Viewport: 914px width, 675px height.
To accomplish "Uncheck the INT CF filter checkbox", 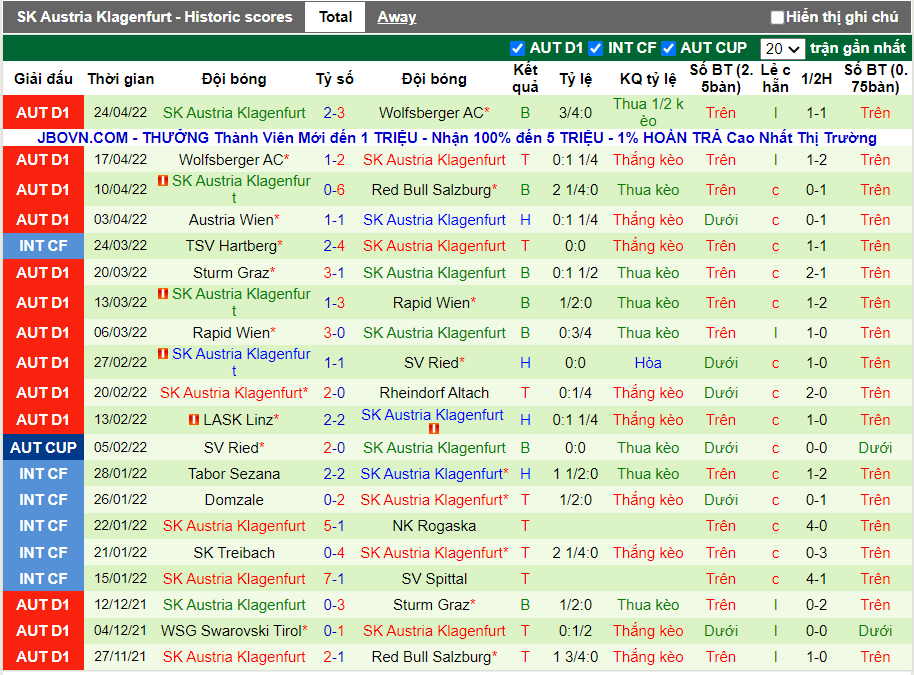I will 595,48.
